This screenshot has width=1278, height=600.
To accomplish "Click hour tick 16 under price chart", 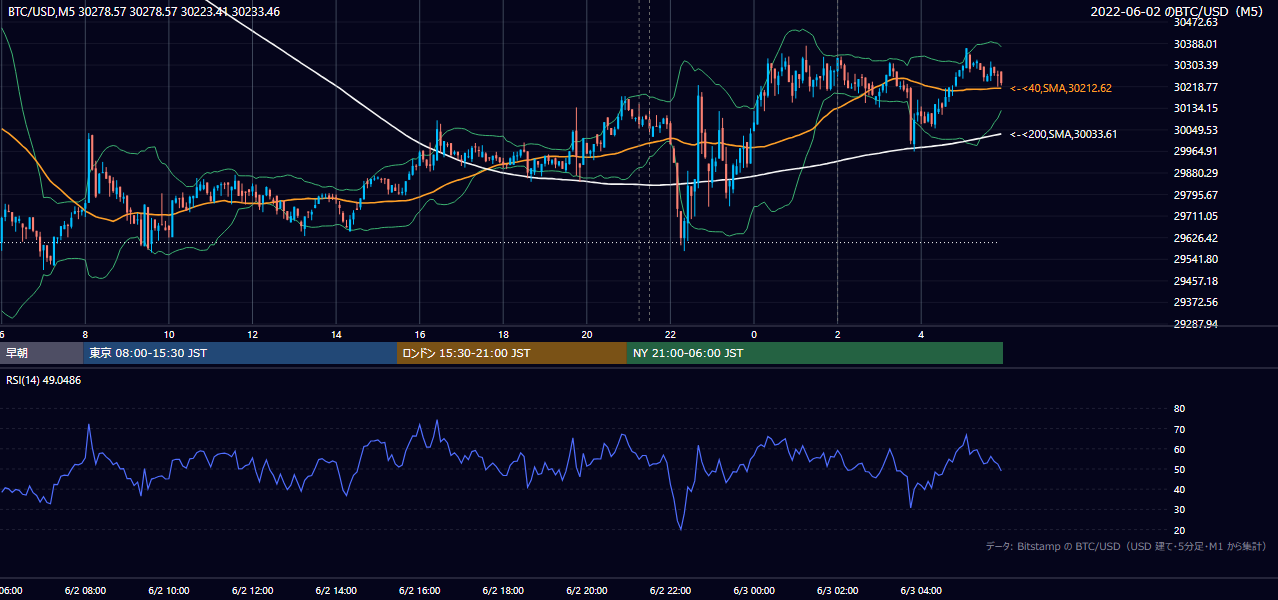I will coord(420,334).
